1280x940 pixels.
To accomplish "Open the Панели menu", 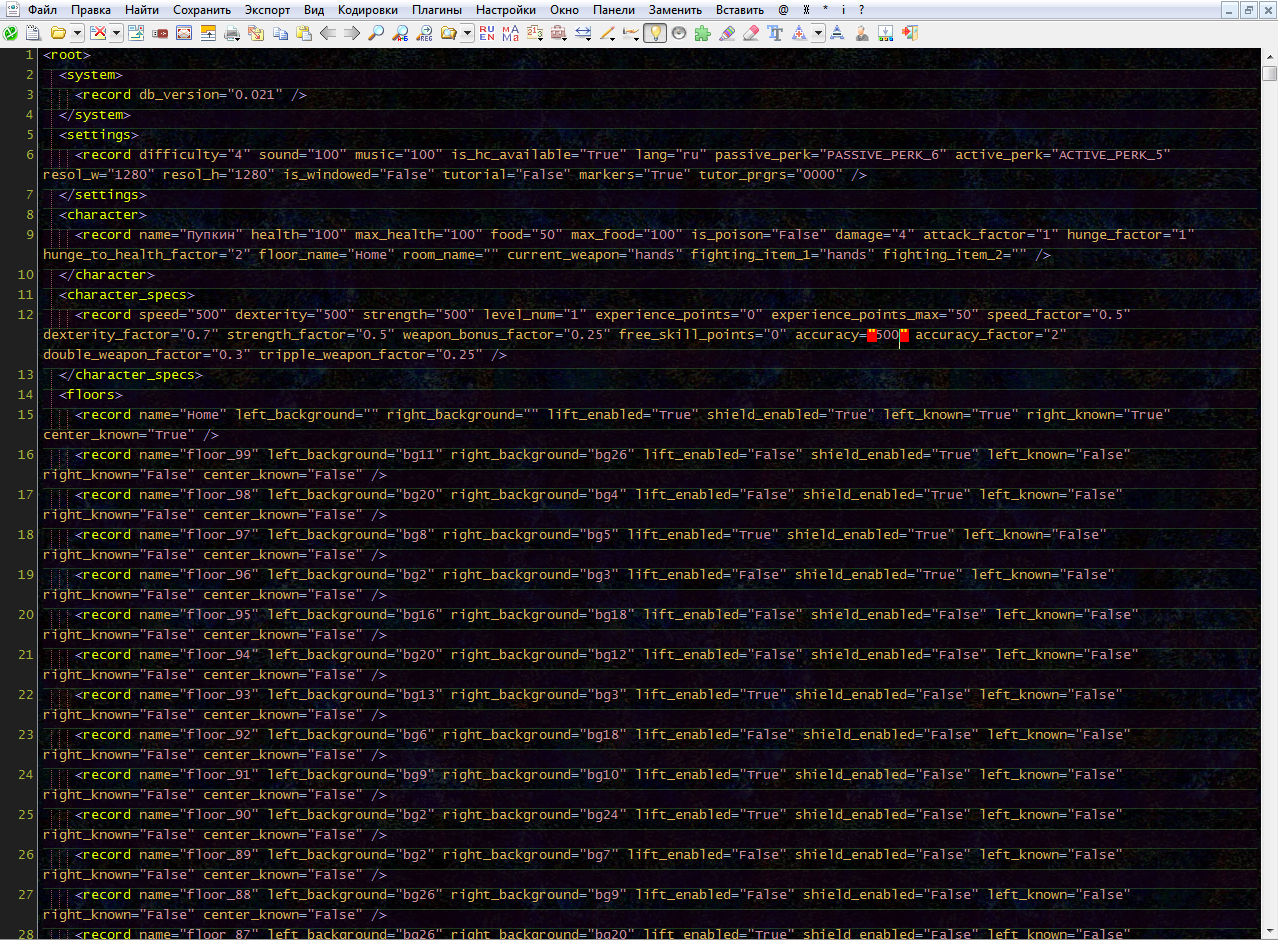I will pos(614,10).
